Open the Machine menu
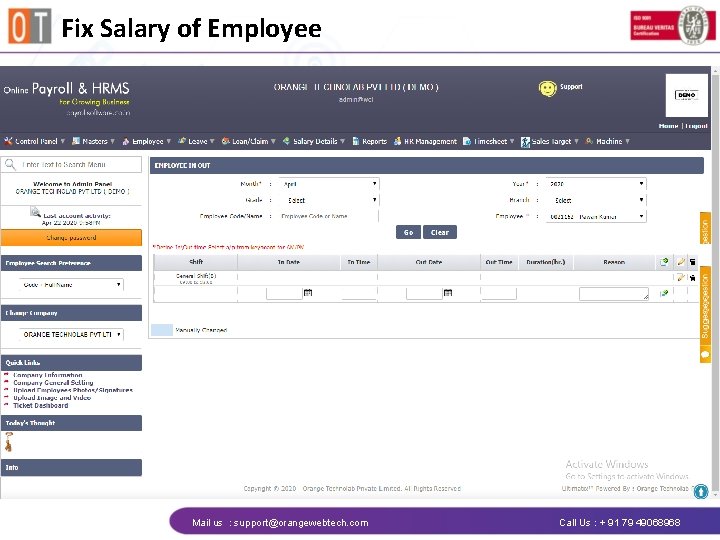This screenshot has width=720, height=540. pyautogui.click(x=608, y=141)
